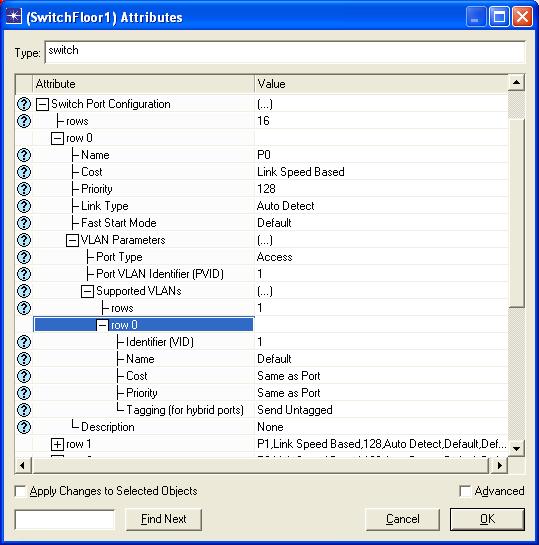Image resolution: width=539 pixels, height=545 pixels.
Task: Collapse the Supported VLANs node
Action: pos(87,292)
